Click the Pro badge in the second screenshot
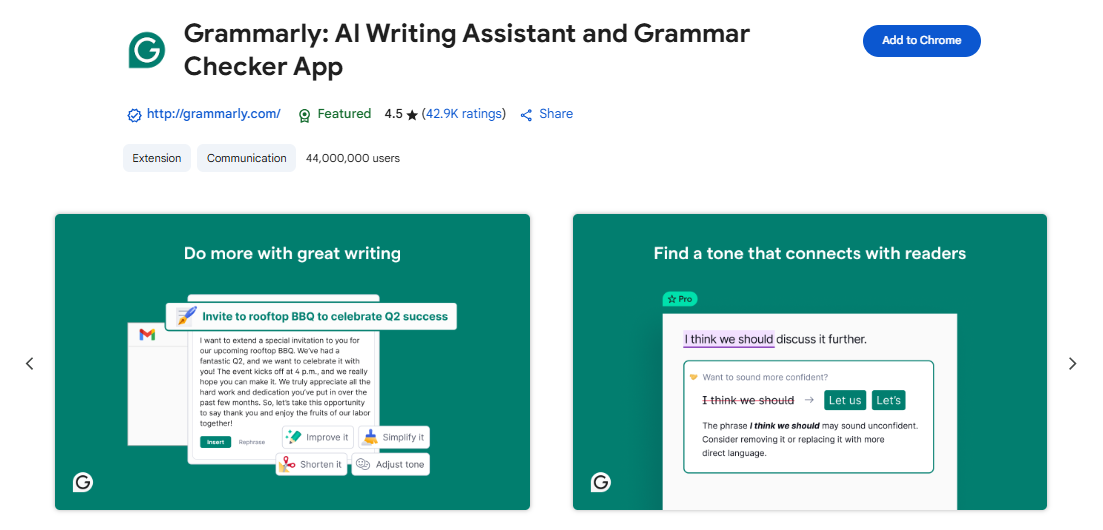Image resolution: width=1103 pixels, height=530 pixels. [680, 299]
